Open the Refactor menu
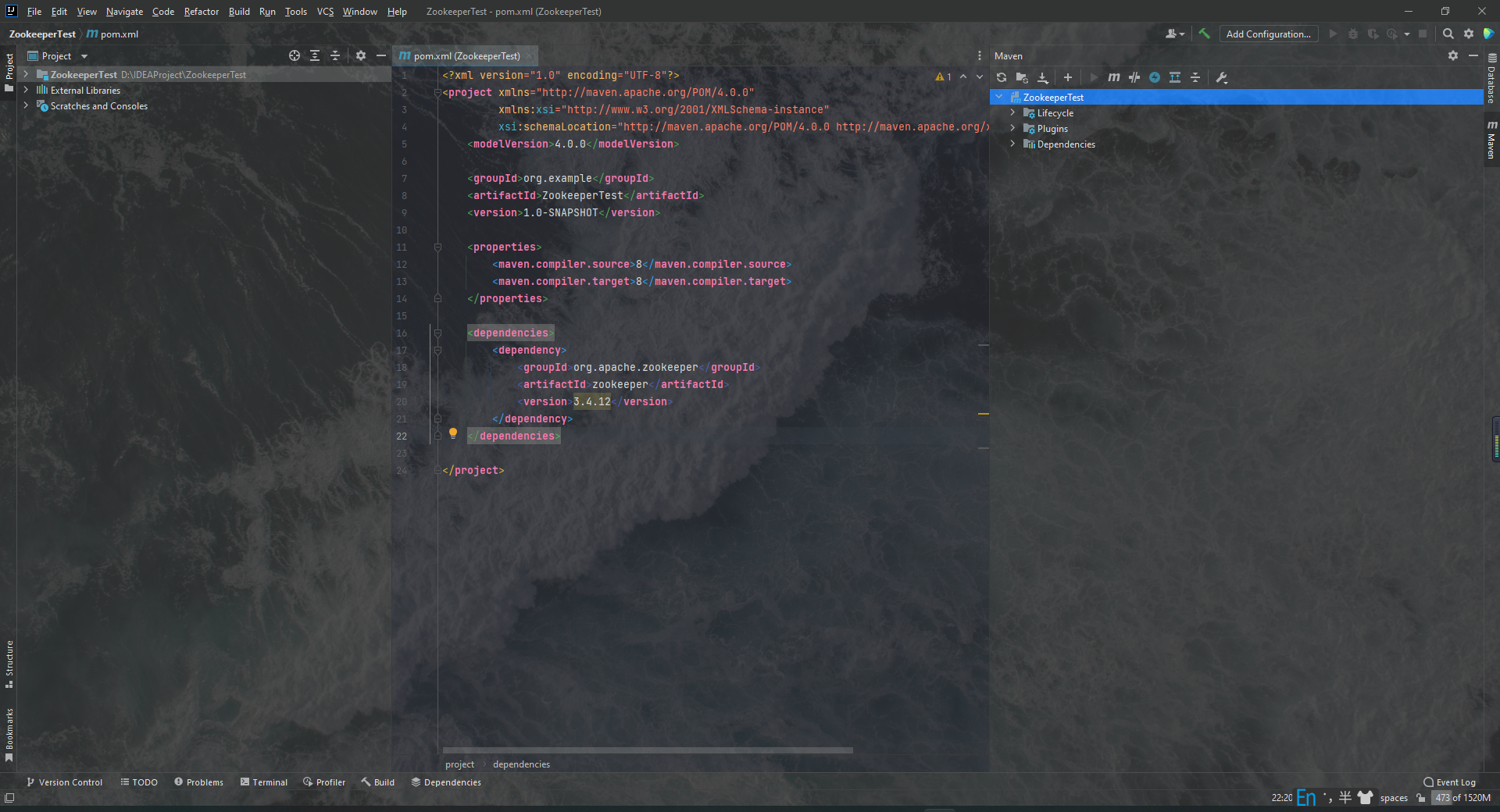Image resolution: width=1500 pixels, height=812 pixels. pos(202,12)
